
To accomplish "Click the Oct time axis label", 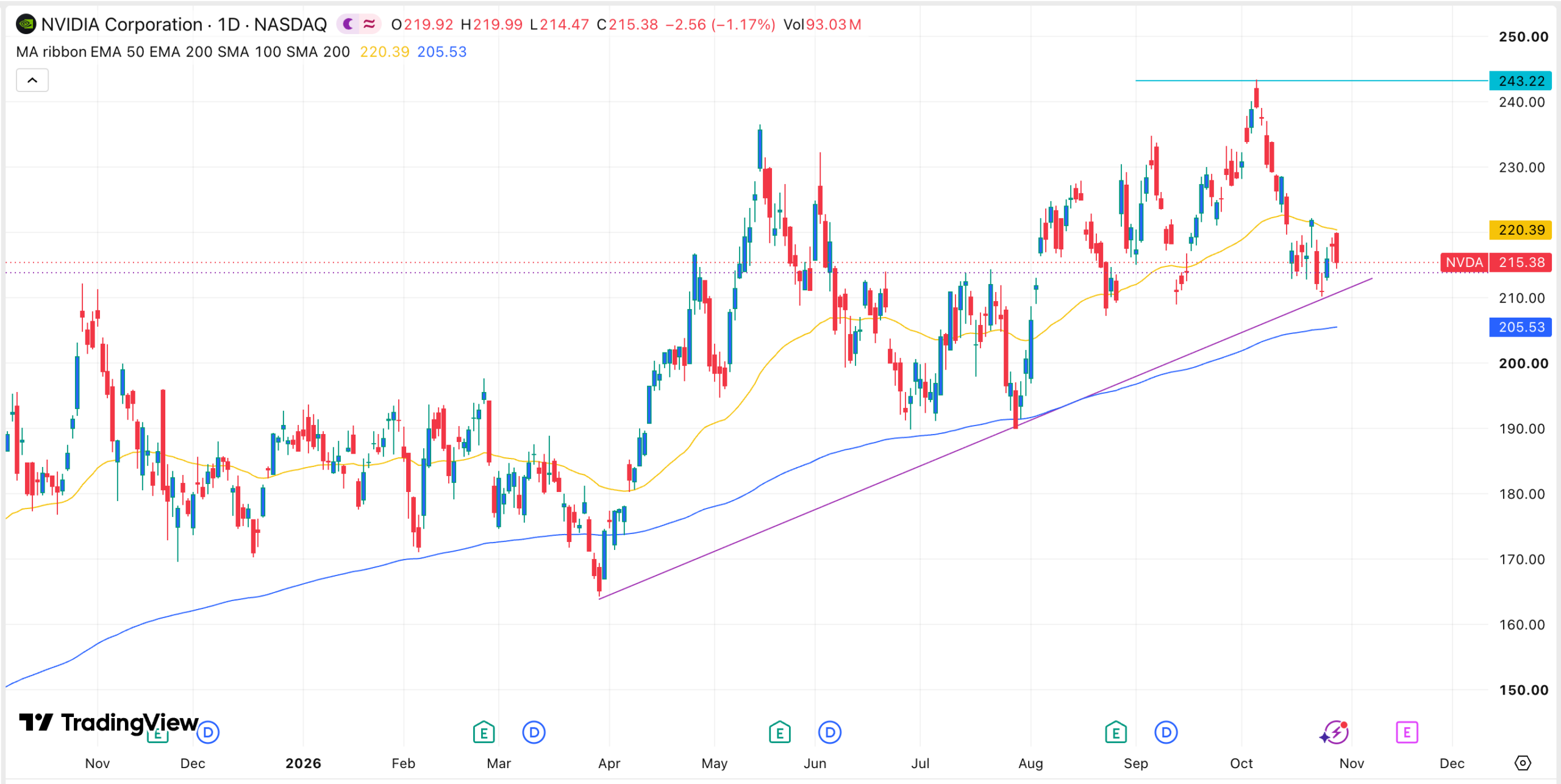I will click(x=1241, y=763).
